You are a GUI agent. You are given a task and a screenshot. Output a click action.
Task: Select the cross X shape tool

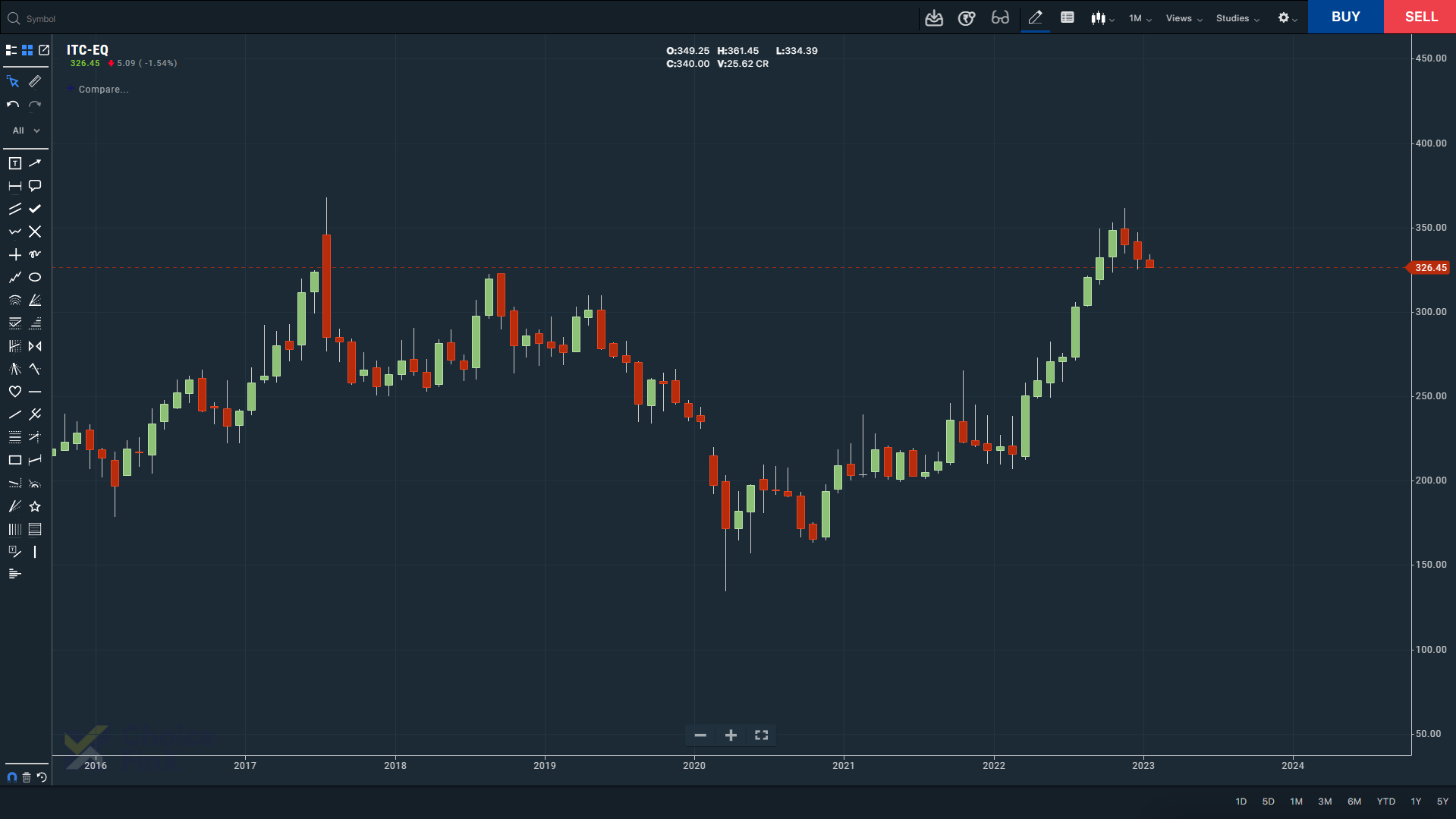pos(35,232)
